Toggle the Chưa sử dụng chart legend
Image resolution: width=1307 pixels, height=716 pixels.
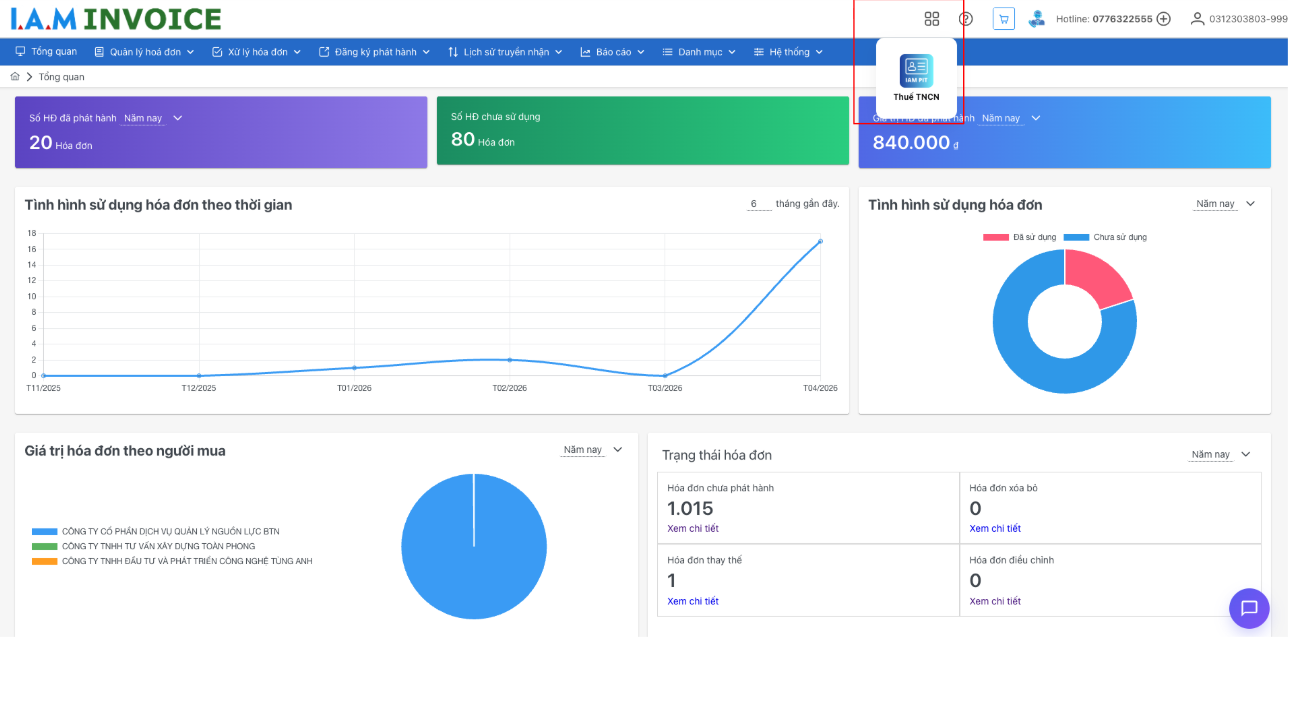pos(1105,237)
